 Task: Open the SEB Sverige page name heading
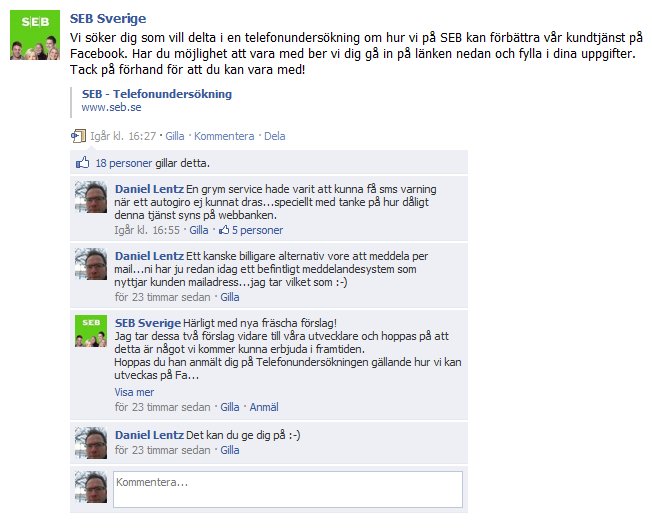pos(108,19)
